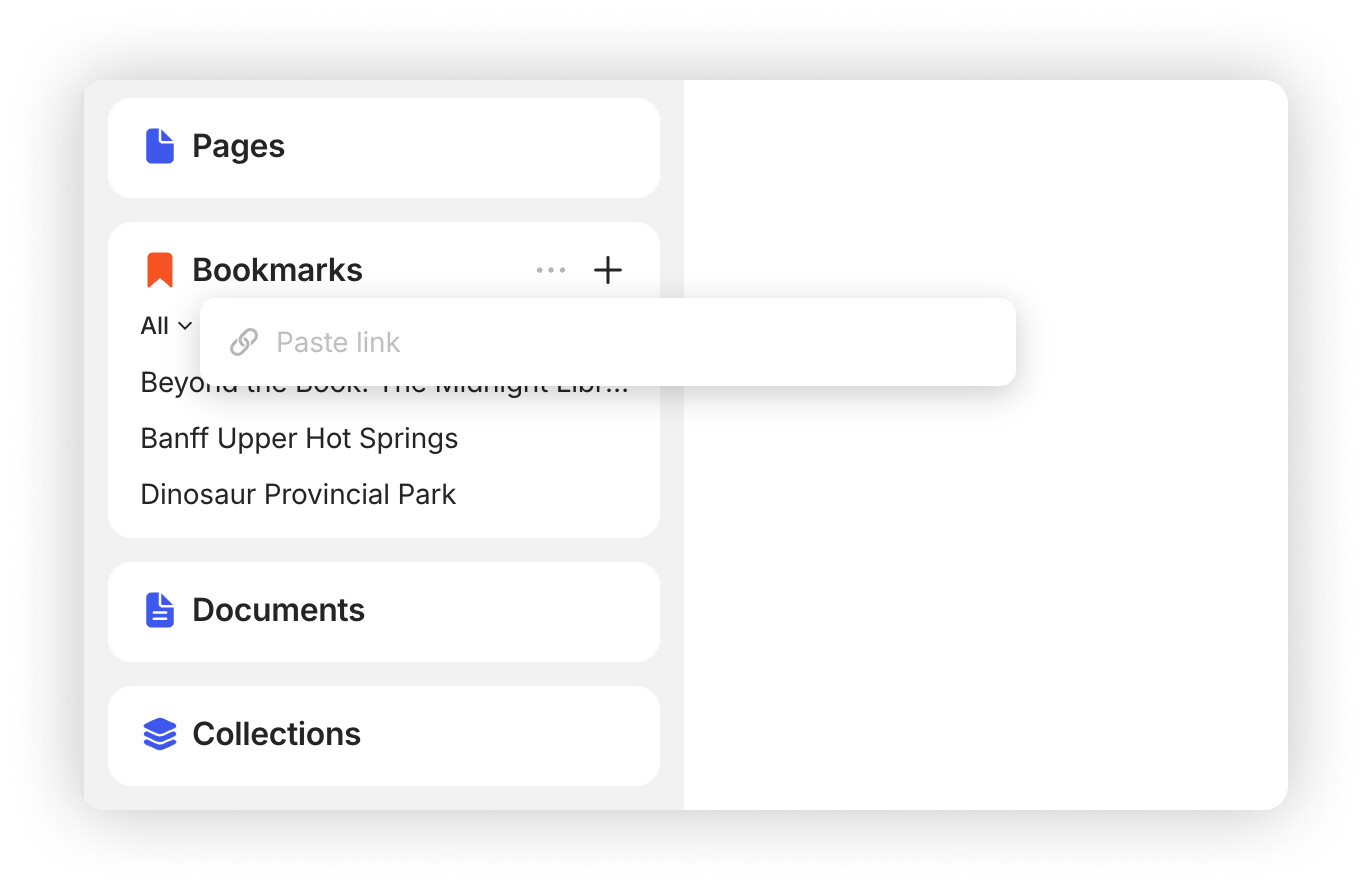The height and width of the screenshot is (890, 1368).
Task: Open the All filter dropdown
Action: 155,326
